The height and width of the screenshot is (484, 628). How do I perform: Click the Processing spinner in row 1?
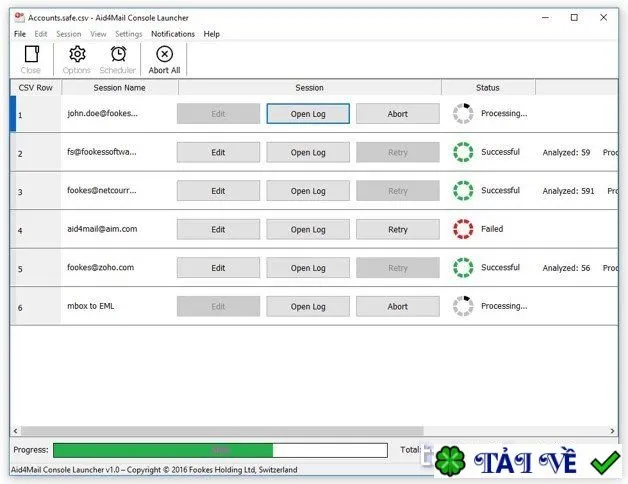point(463,114)
